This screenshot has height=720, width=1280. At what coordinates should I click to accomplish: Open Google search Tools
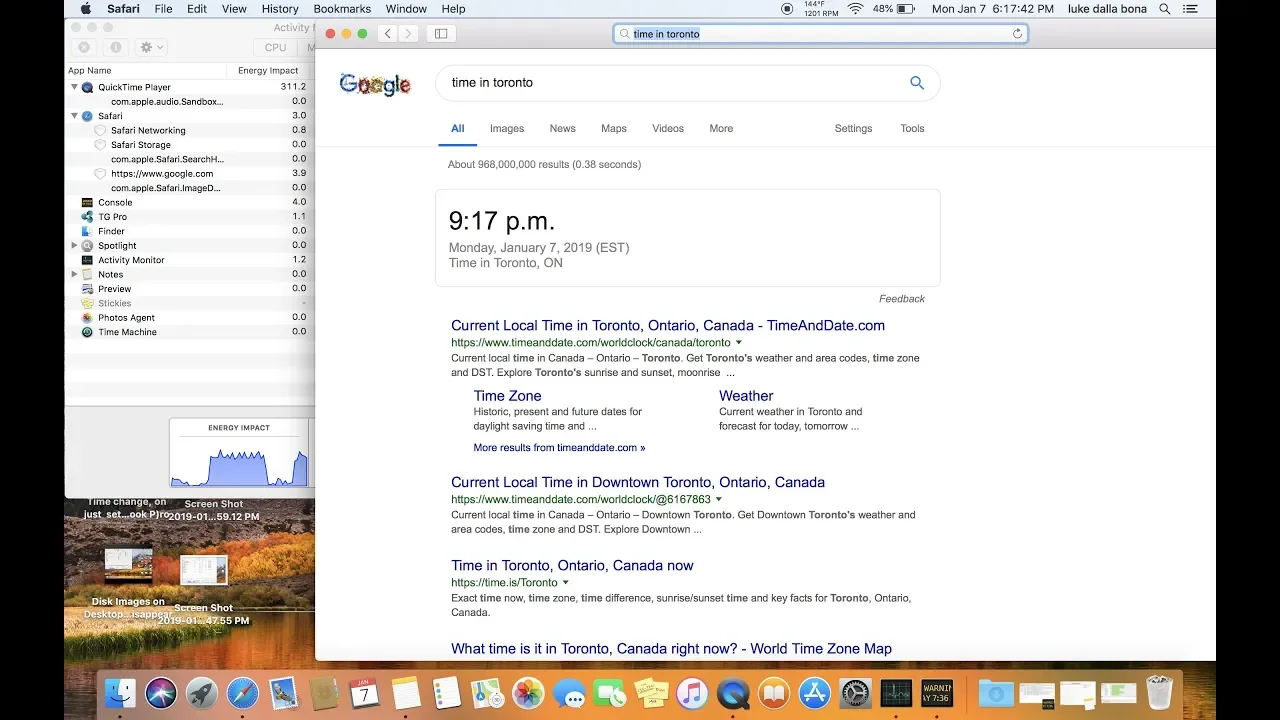coord(912,128)
